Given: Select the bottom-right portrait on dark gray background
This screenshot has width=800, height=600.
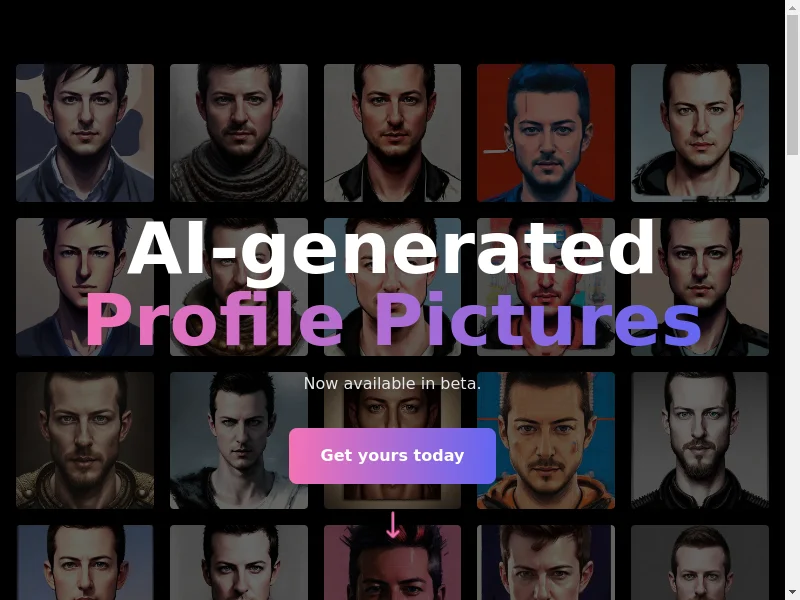Looking at the screenshot, I should [700, 563].
